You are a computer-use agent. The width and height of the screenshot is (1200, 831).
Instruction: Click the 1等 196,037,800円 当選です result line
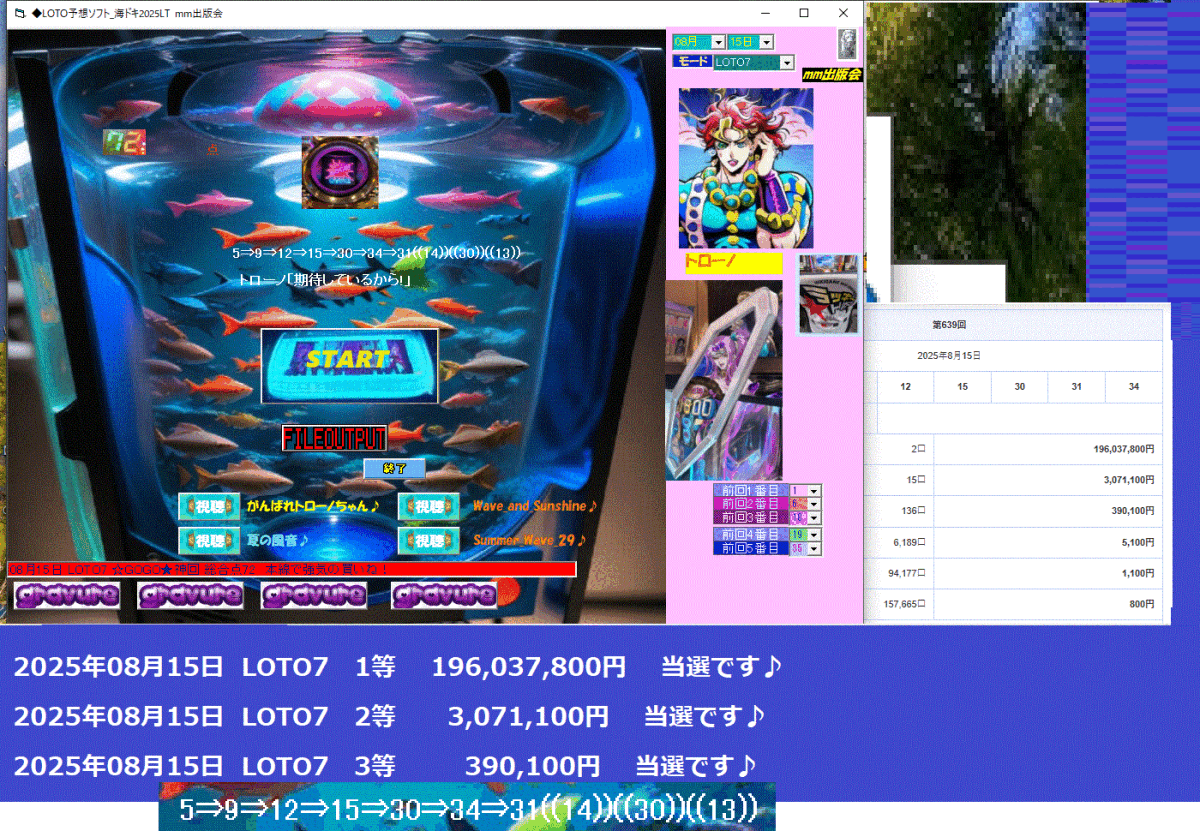click(398, 666)
